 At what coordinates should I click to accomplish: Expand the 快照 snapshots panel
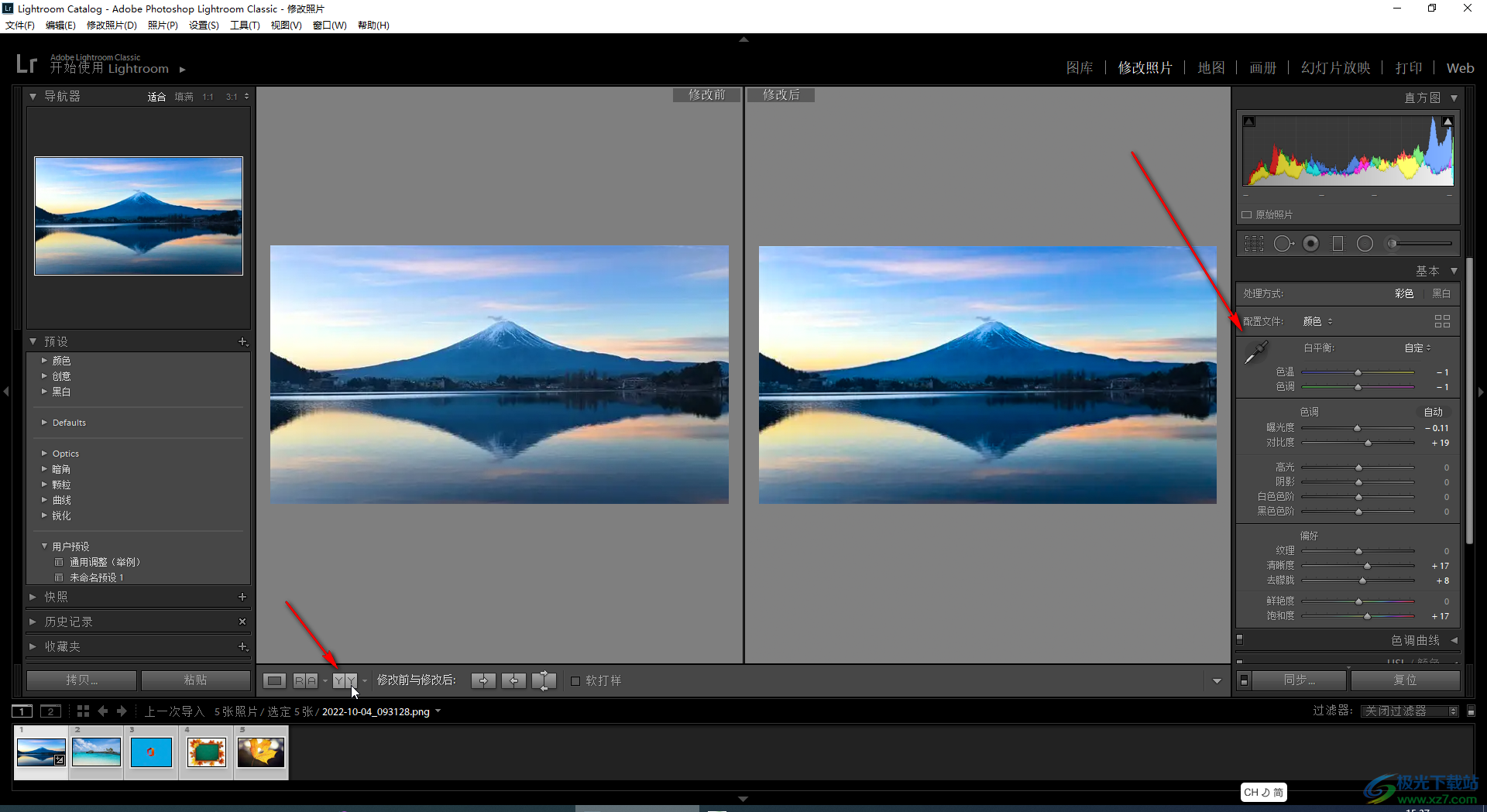(33, 597)
